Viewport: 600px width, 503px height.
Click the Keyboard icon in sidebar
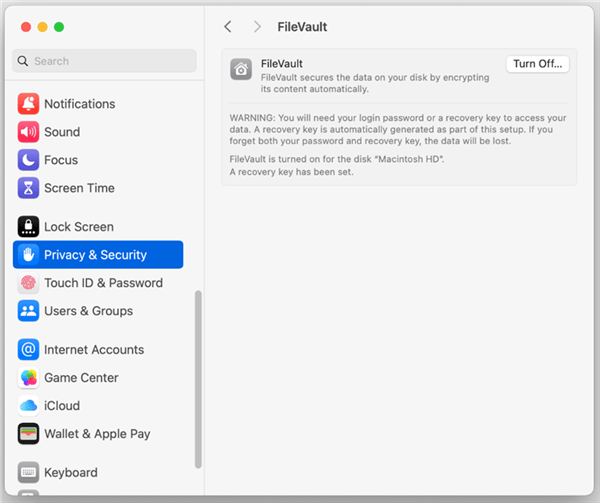pos(28,472)
